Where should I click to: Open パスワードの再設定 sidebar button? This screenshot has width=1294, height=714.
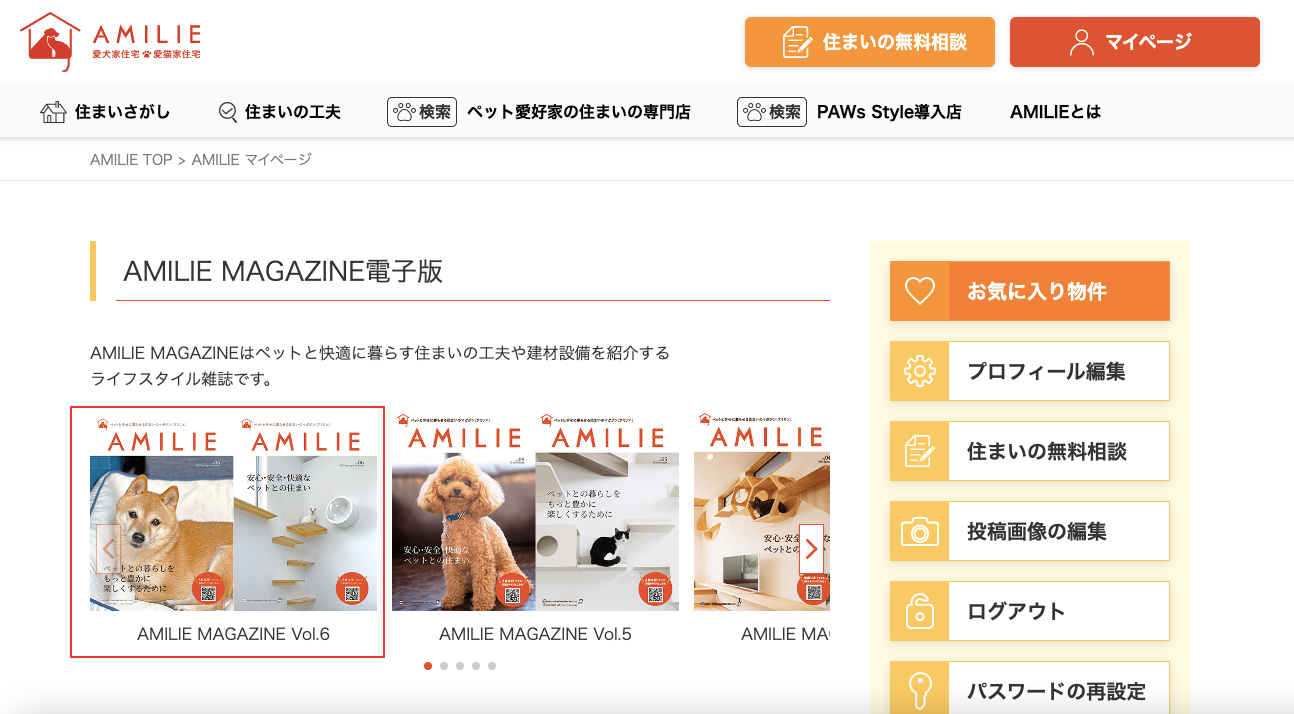tap(1030, 688)
